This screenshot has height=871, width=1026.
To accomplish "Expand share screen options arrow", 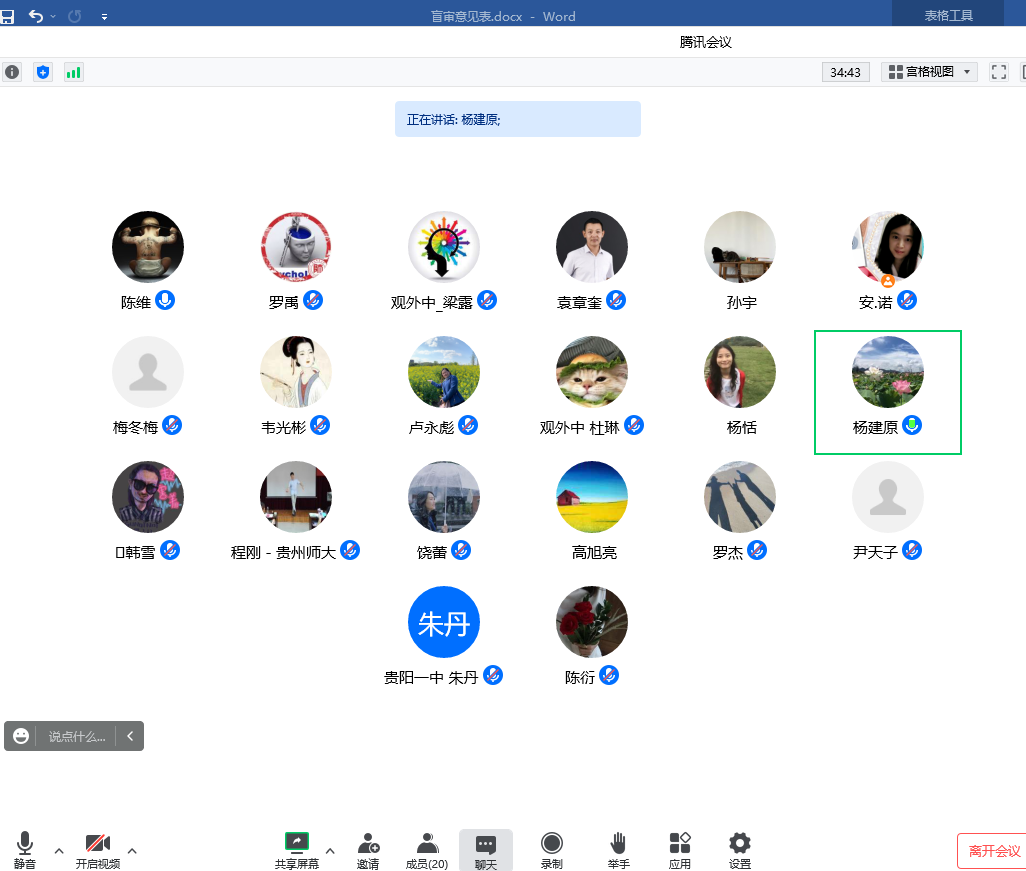I will [330, 851].
